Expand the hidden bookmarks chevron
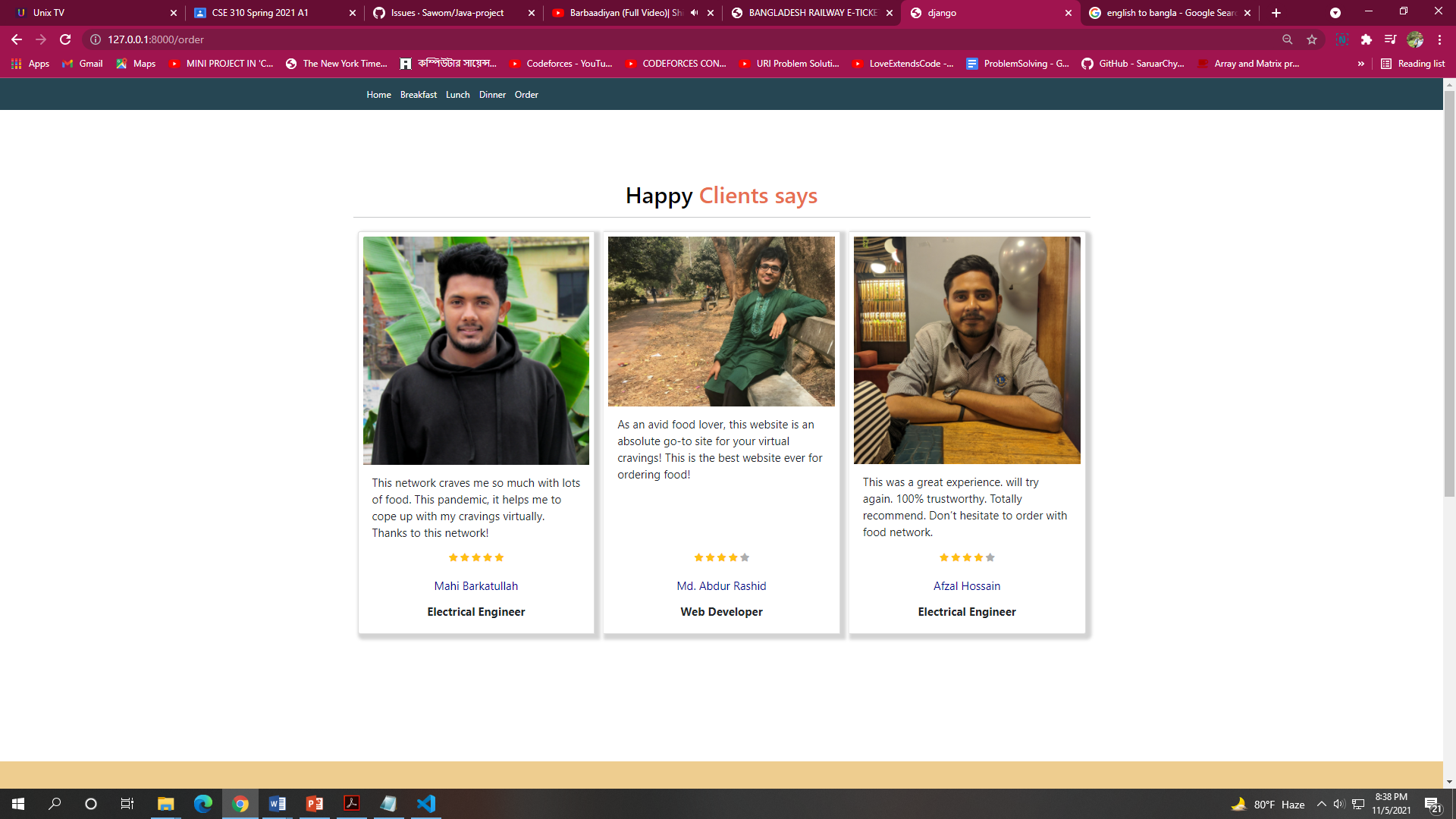The image size is (1456, 819). click(x=1361, y=64)
